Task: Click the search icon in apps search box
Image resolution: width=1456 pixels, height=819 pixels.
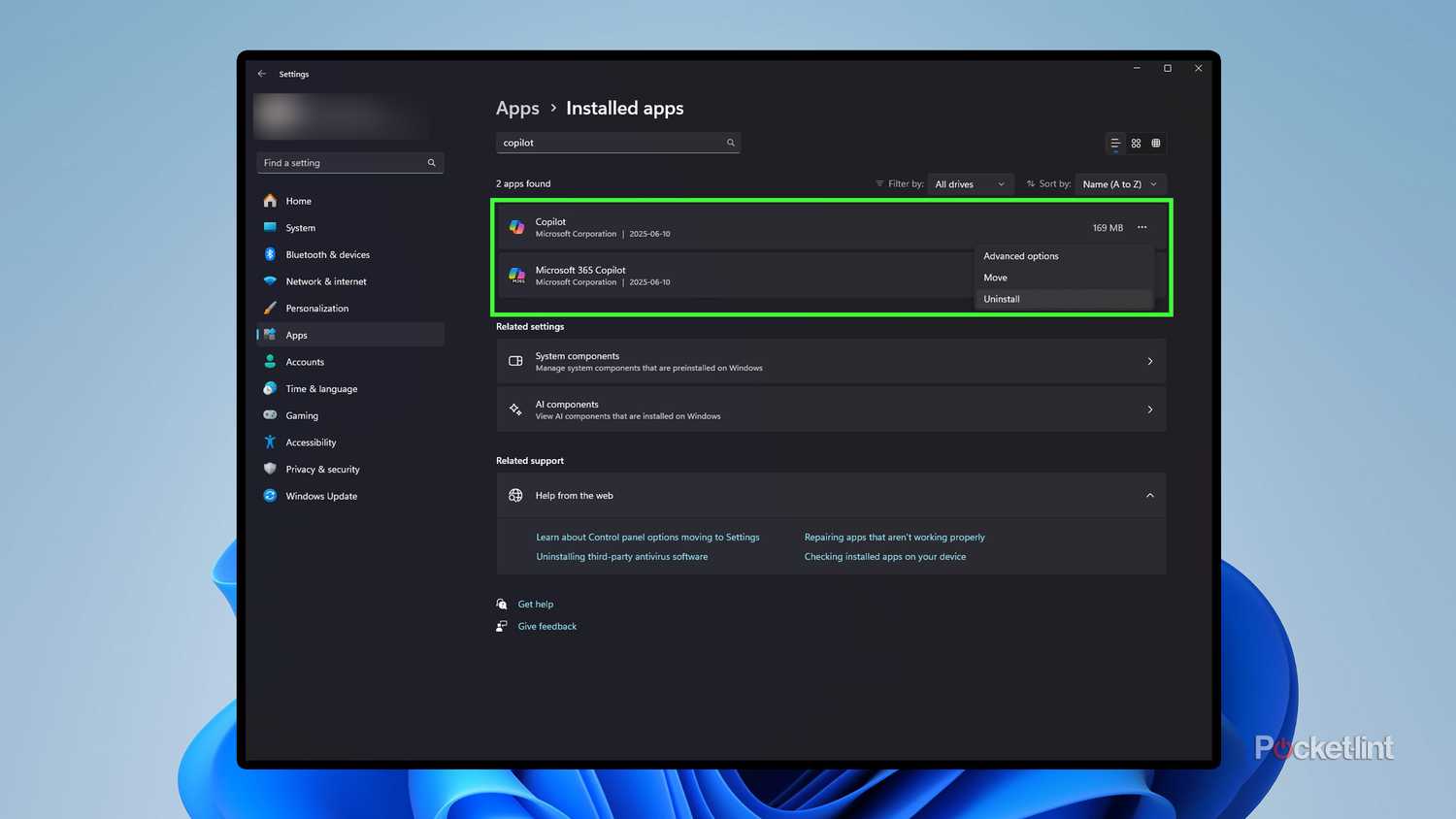Action: pyautogui.click(x=731, y=143)
